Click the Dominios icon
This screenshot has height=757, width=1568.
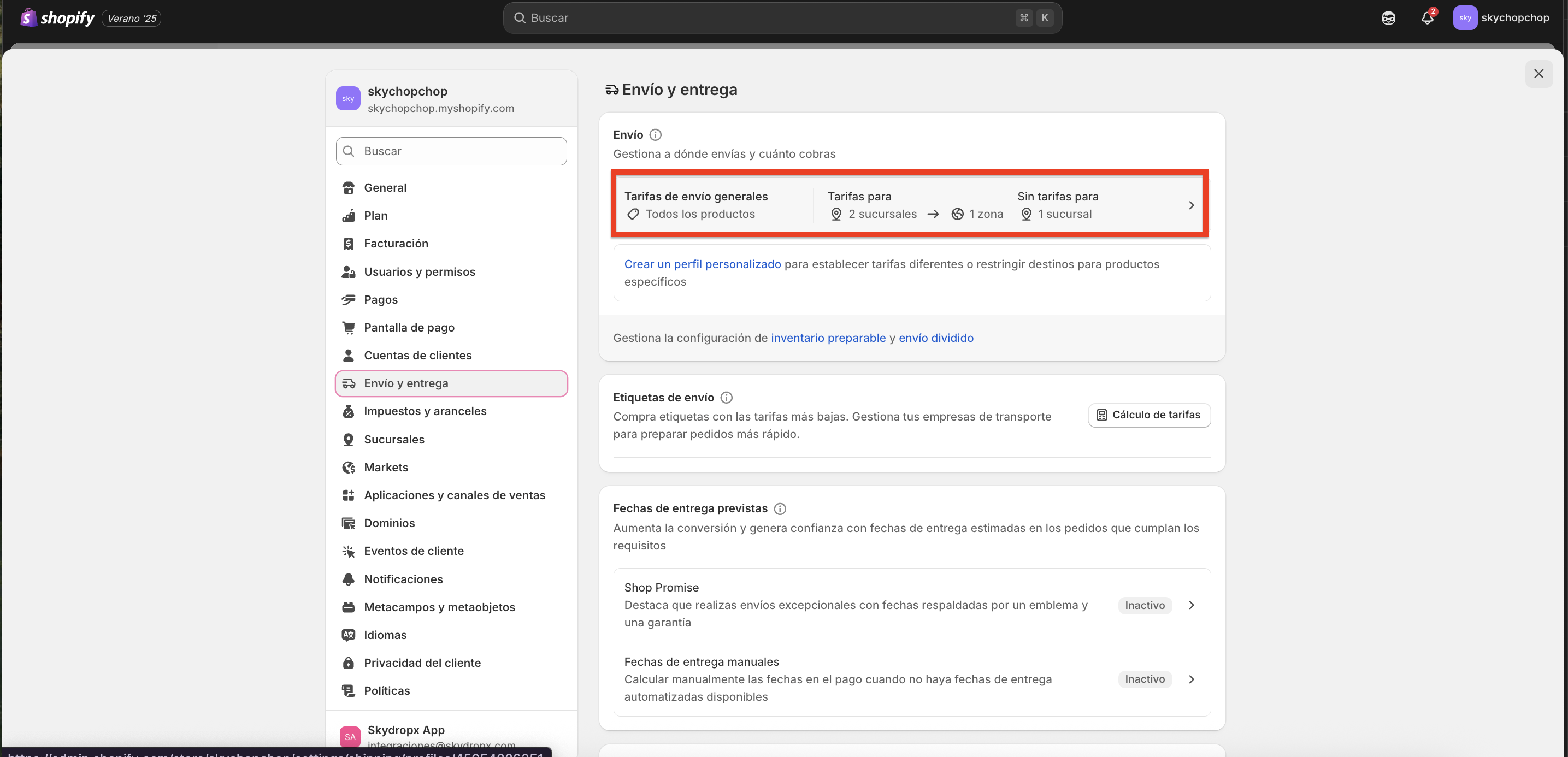(x=348, y=523)
